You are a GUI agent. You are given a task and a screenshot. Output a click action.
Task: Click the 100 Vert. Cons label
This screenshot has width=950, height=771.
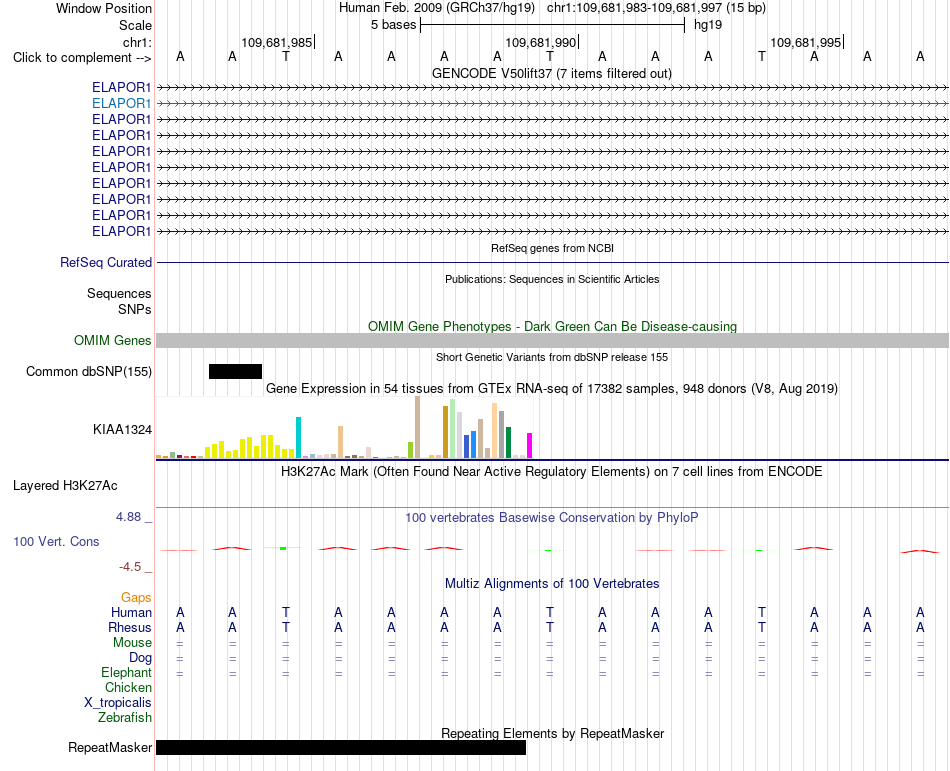56,542
